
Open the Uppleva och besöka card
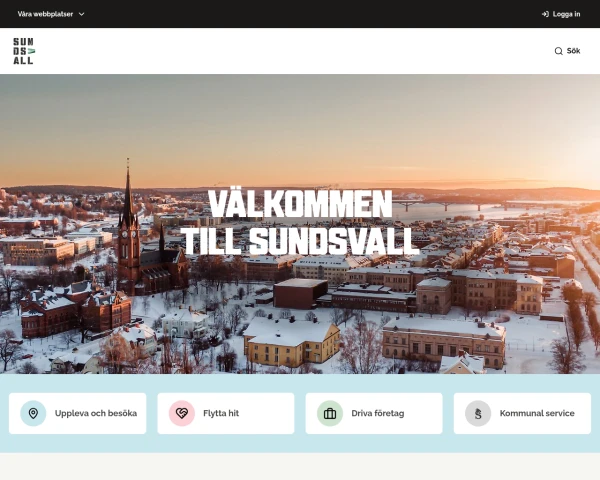(78, 413)
